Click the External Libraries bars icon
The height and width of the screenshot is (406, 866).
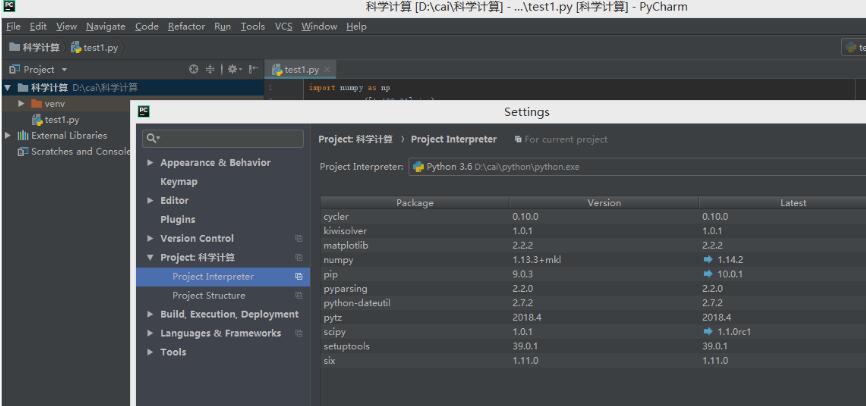(23, 135)
